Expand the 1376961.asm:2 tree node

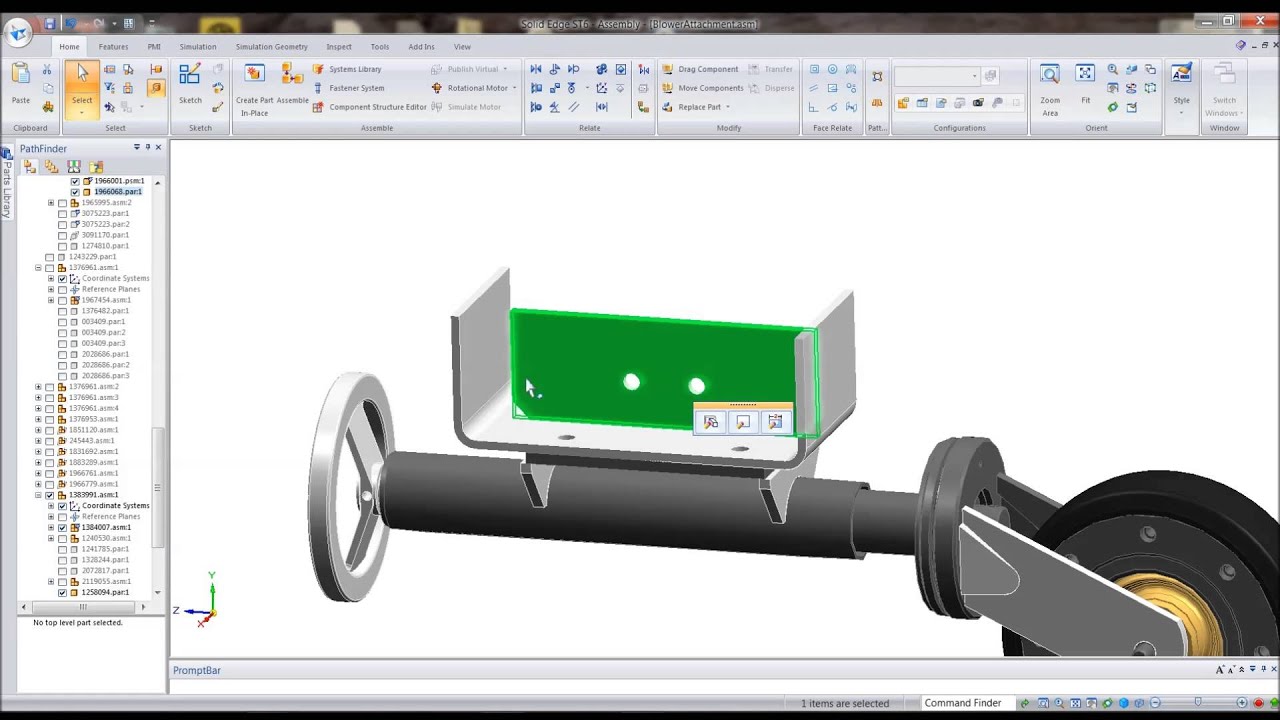coord(38,387)
